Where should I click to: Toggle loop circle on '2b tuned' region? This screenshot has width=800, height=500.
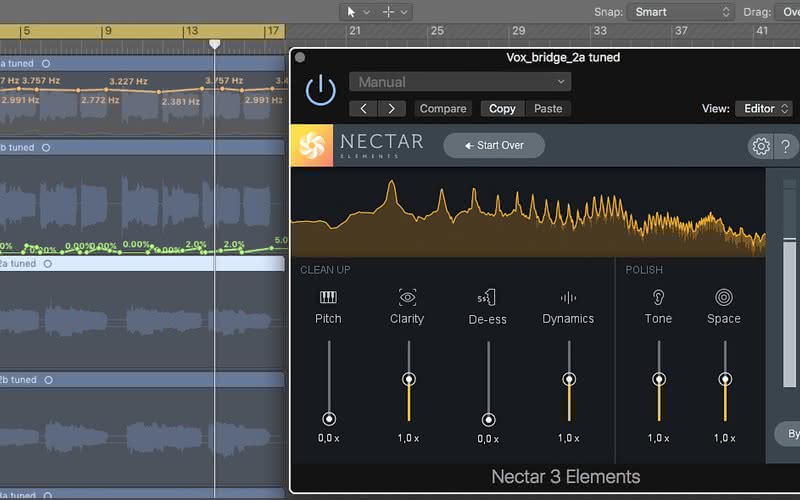48,380
